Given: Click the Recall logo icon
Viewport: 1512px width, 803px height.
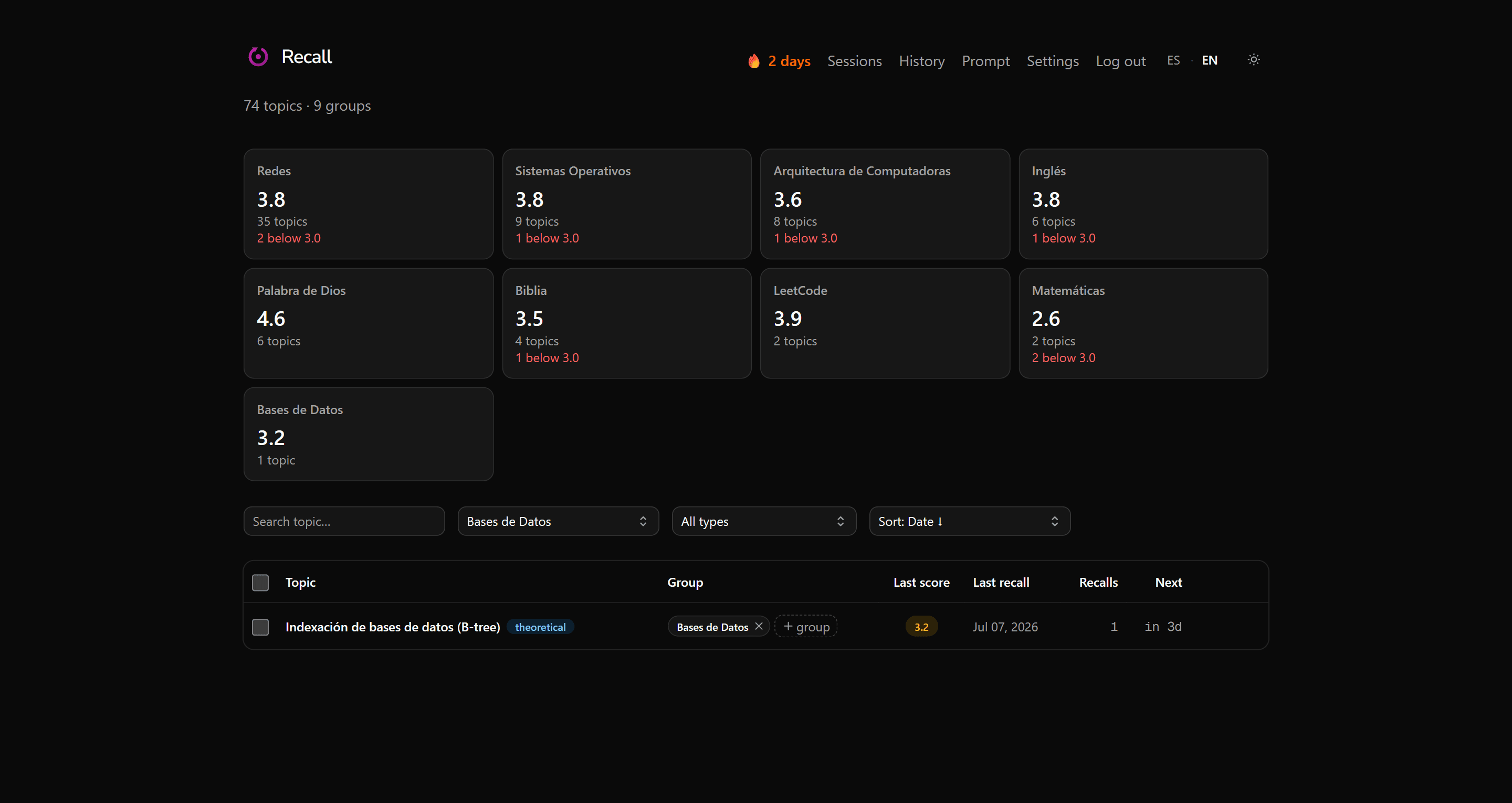Looking at the screenshot, I should tap(258, 56).
